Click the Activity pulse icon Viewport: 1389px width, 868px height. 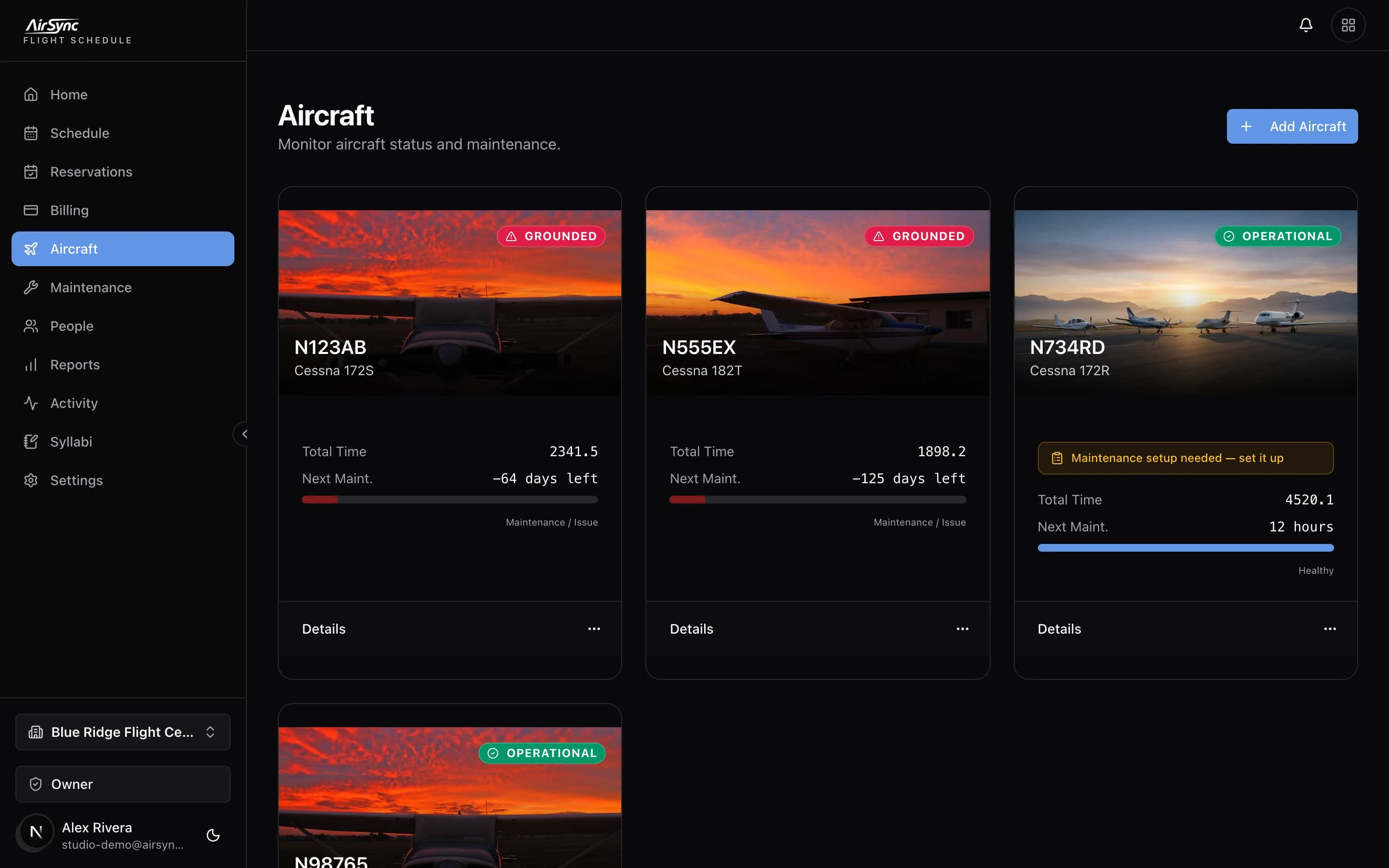click(31, 403)
